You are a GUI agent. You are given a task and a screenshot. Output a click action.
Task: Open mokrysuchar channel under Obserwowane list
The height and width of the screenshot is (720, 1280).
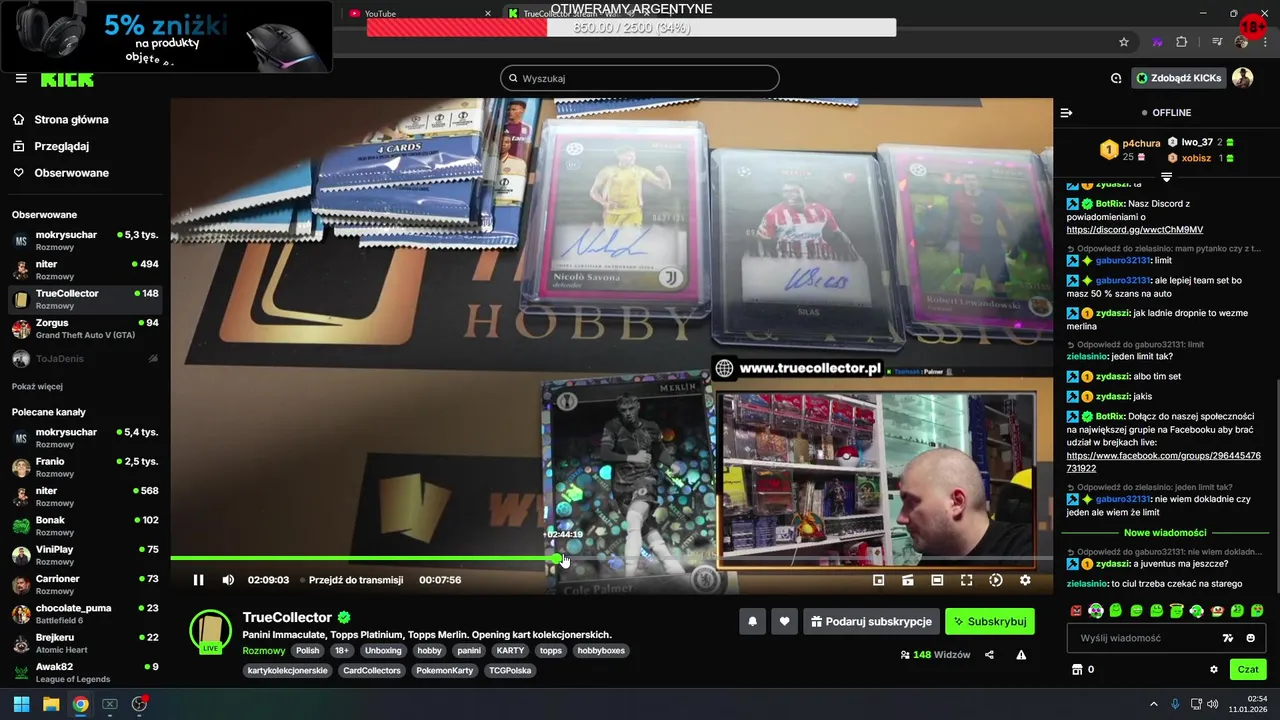tap(85, 241)
